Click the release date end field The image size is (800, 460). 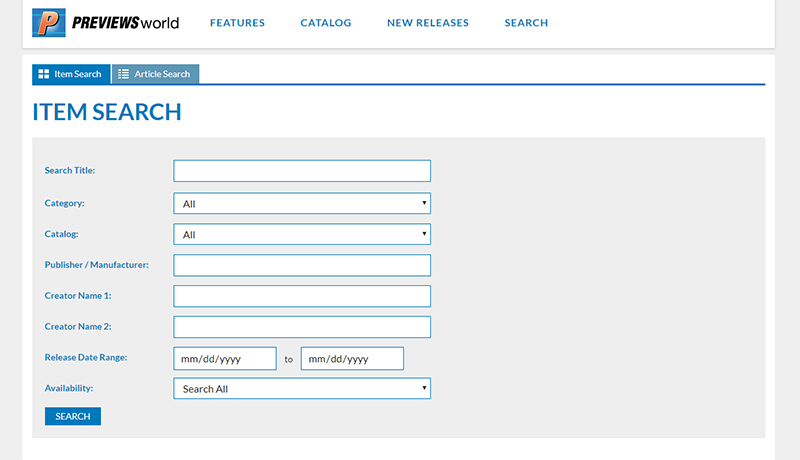click(352, 359)
